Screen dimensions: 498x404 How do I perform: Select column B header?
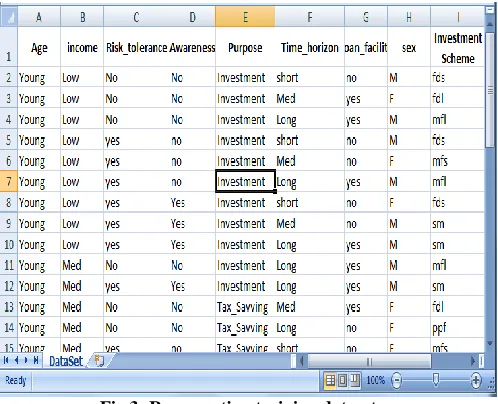point(82,17)
